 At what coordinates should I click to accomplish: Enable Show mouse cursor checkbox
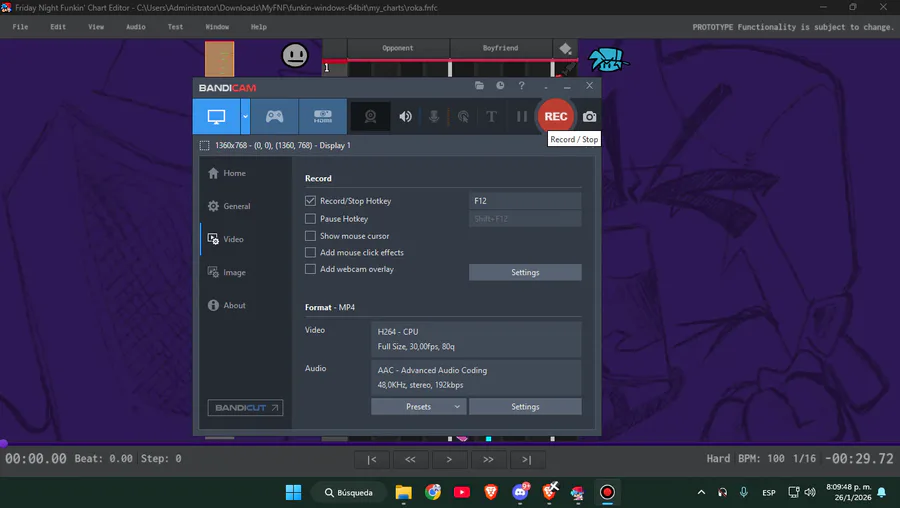(x=311, y=236)
